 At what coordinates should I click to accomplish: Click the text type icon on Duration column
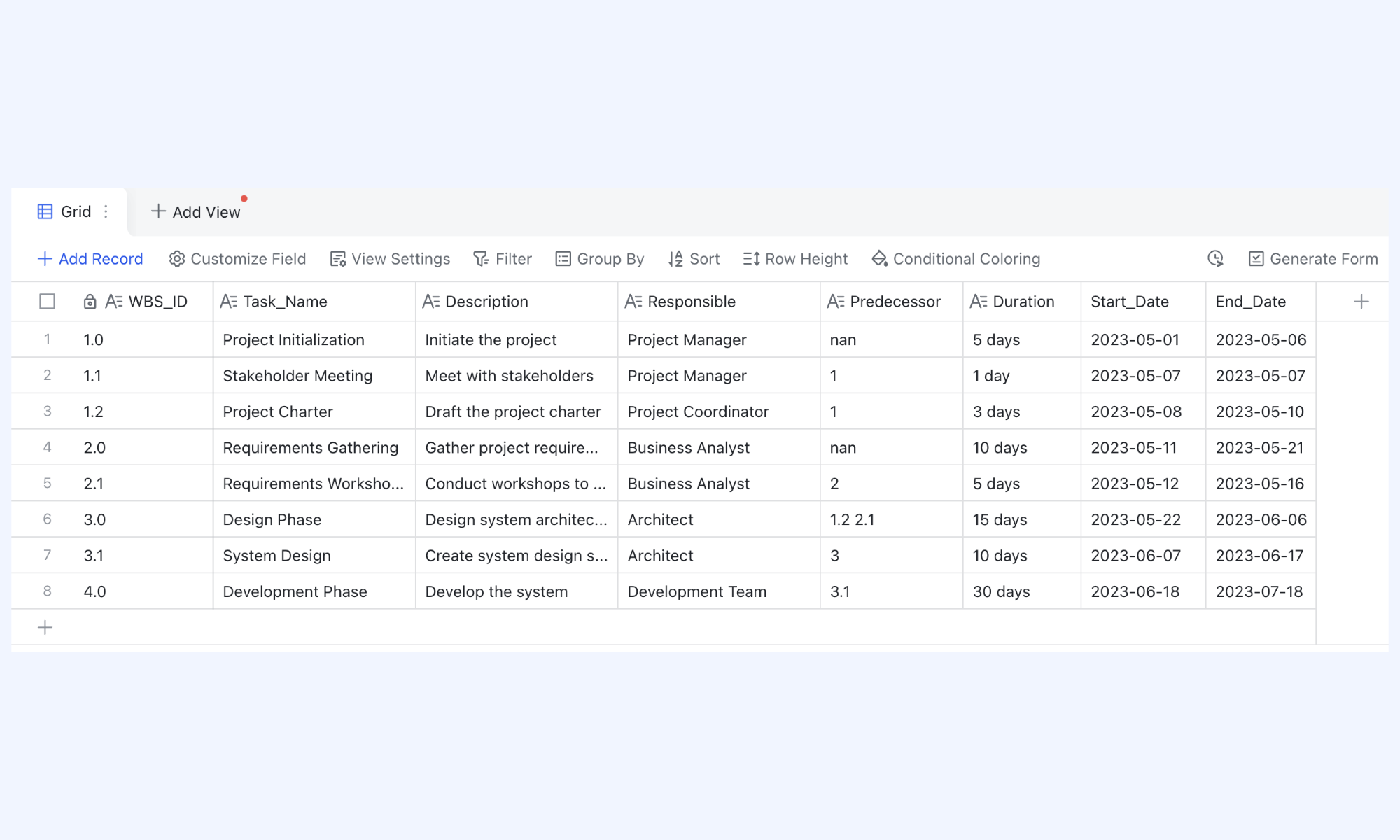[x=979, y=302]
